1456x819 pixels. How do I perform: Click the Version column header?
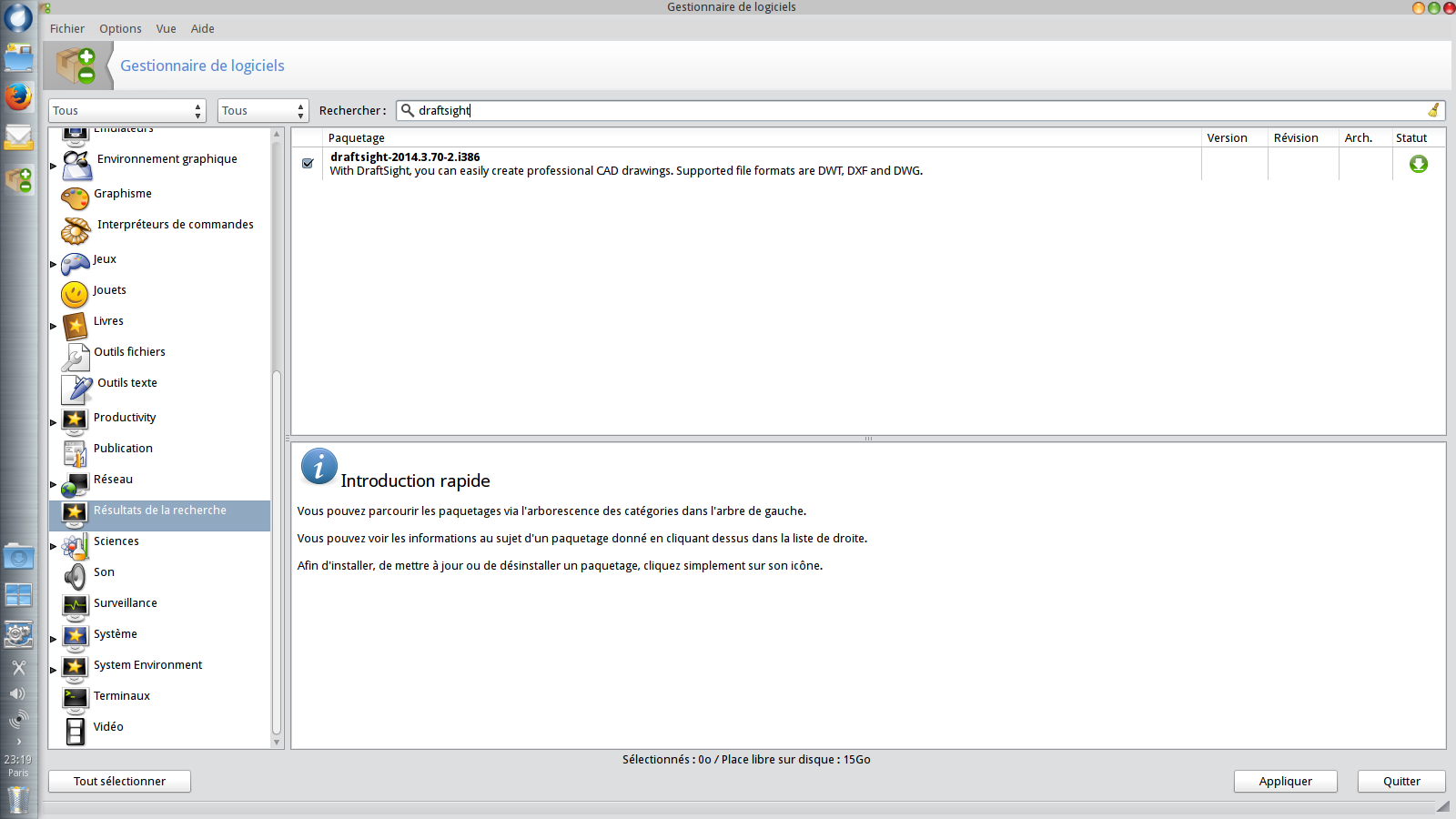click(1235, 137)
